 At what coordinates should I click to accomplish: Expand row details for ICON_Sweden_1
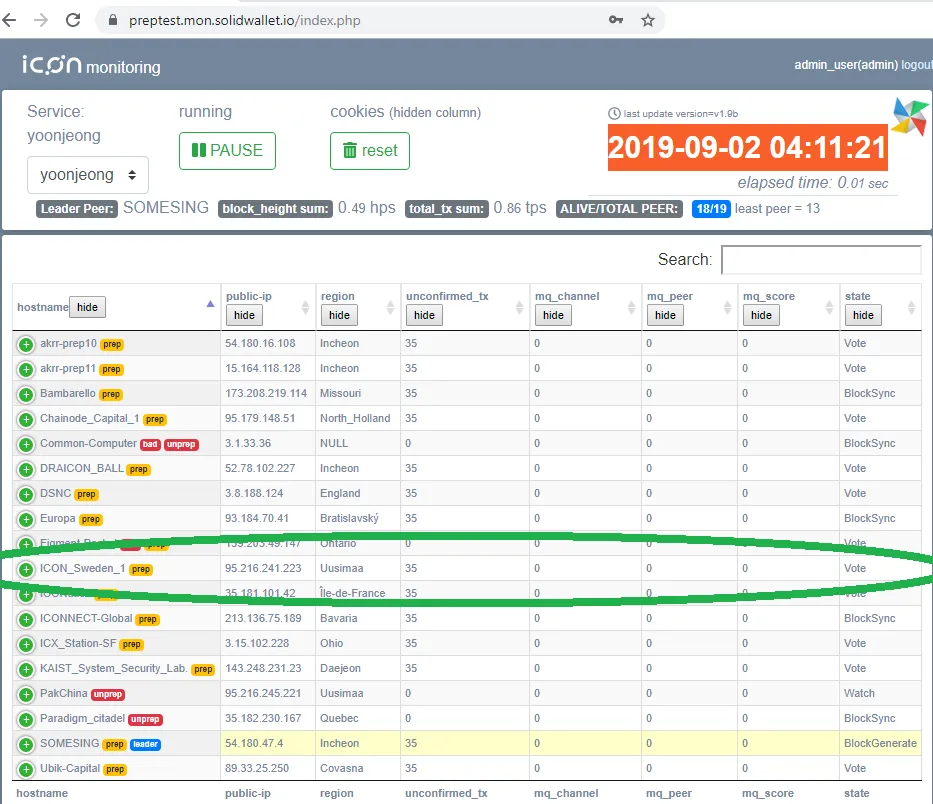[26, 570]
